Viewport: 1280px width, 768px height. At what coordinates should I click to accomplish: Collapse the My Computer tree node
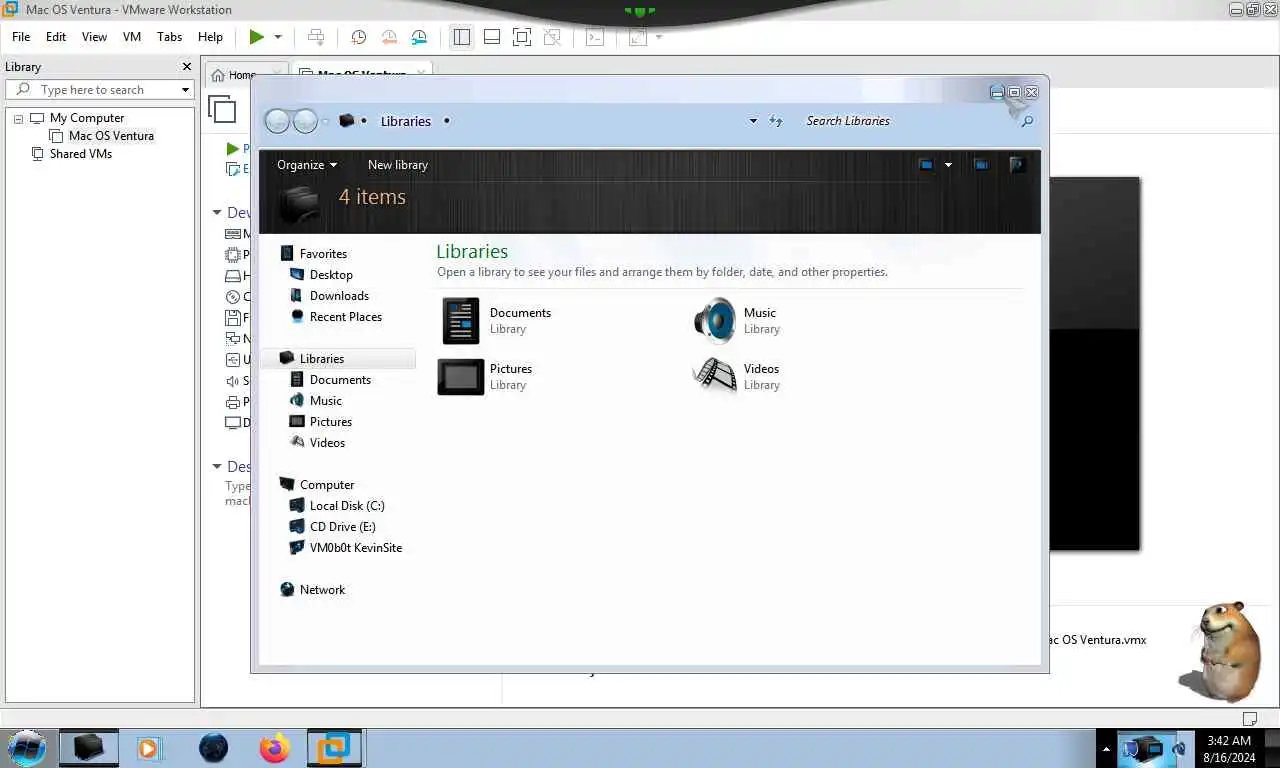tap(18, 118)
